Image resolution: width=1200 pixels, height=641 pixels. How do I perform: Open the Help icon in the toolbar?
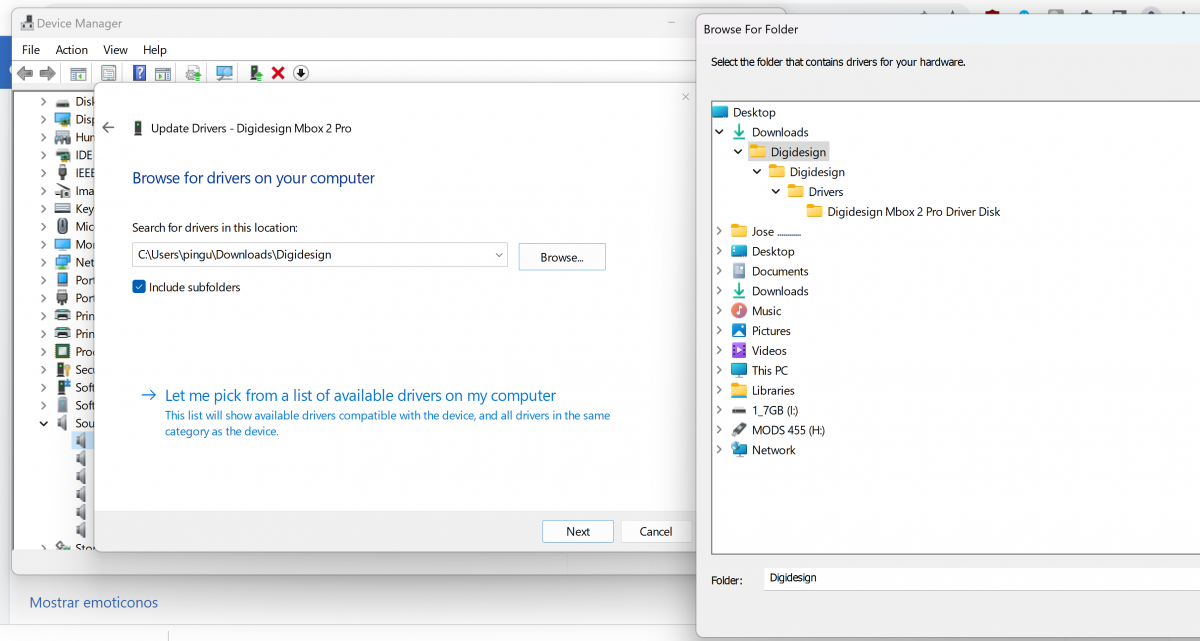(139, 72)
